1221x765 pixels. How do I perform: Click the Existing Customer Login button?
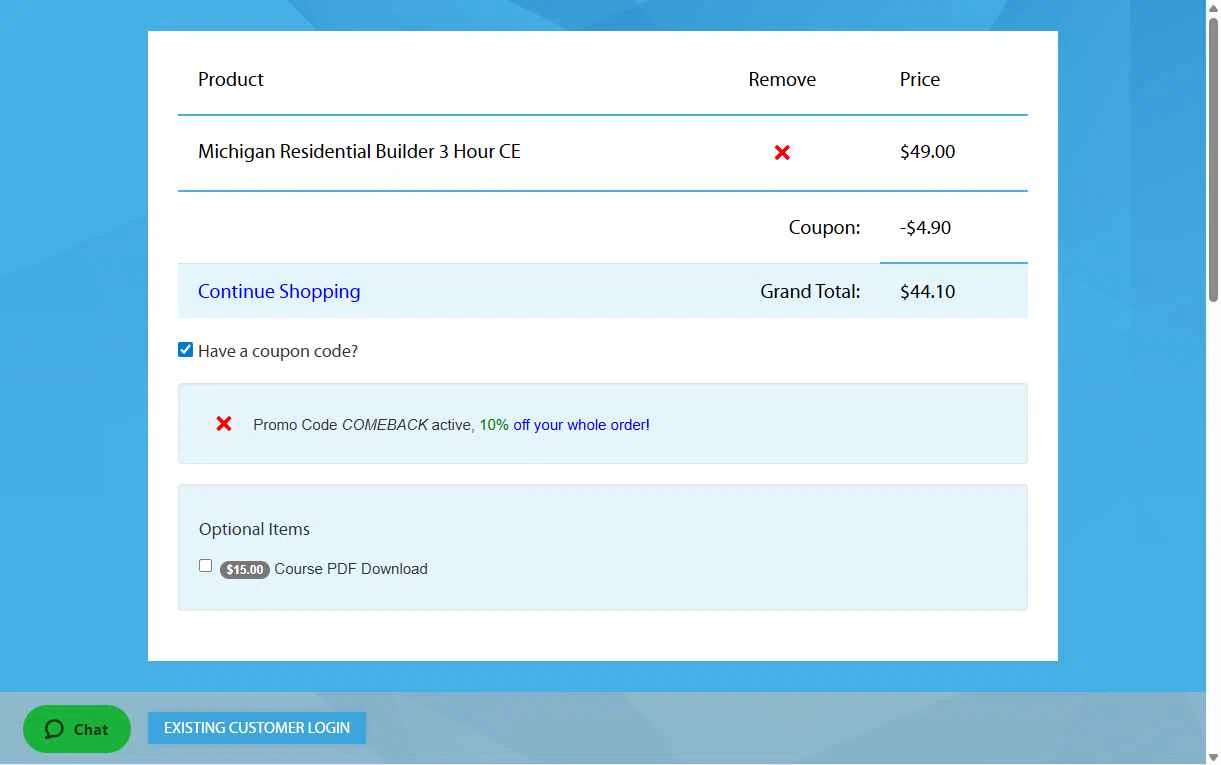click(257, 728)
